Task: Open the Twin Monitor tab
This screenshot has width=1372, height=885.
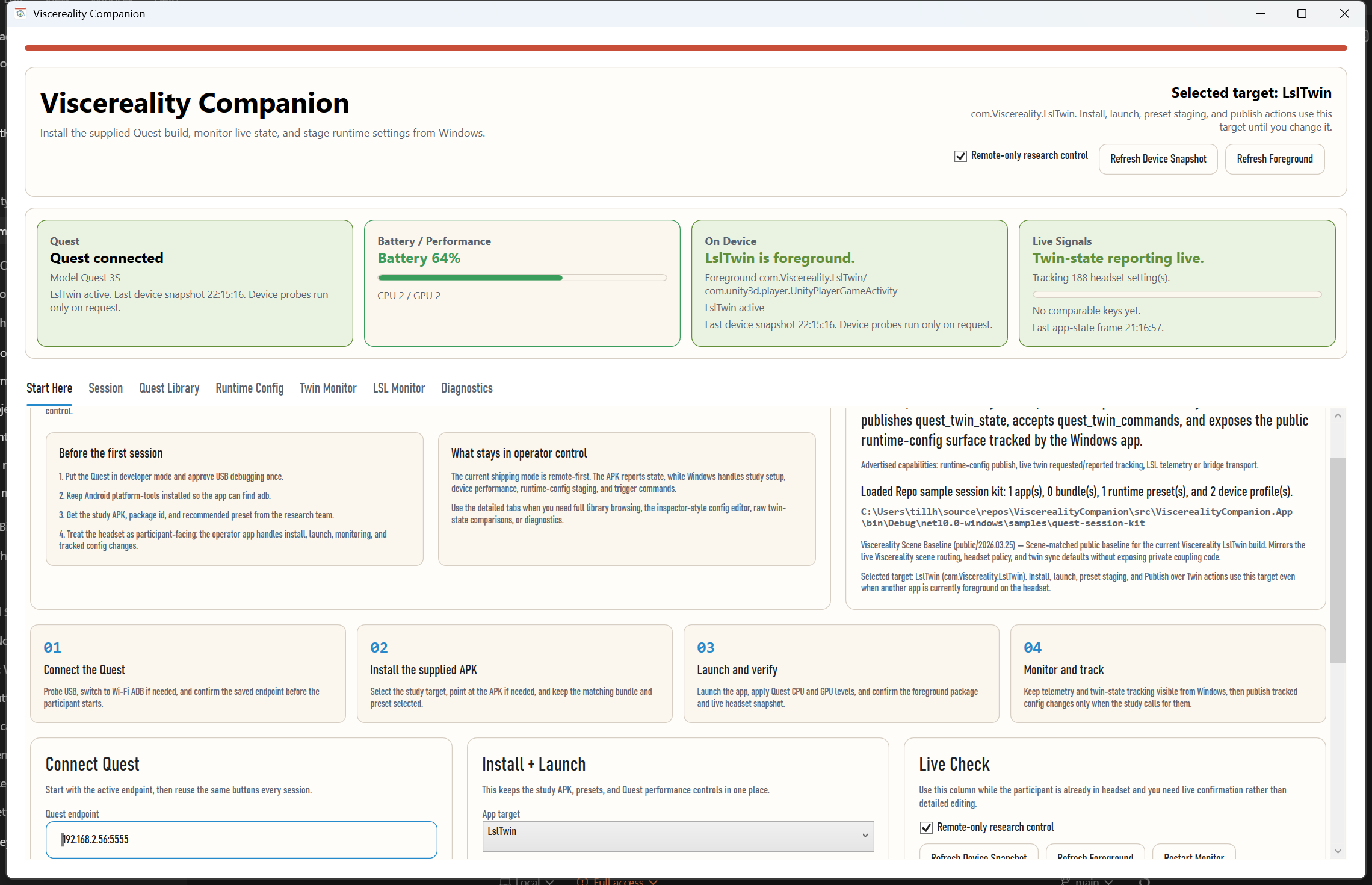Action: coord(328,388)
